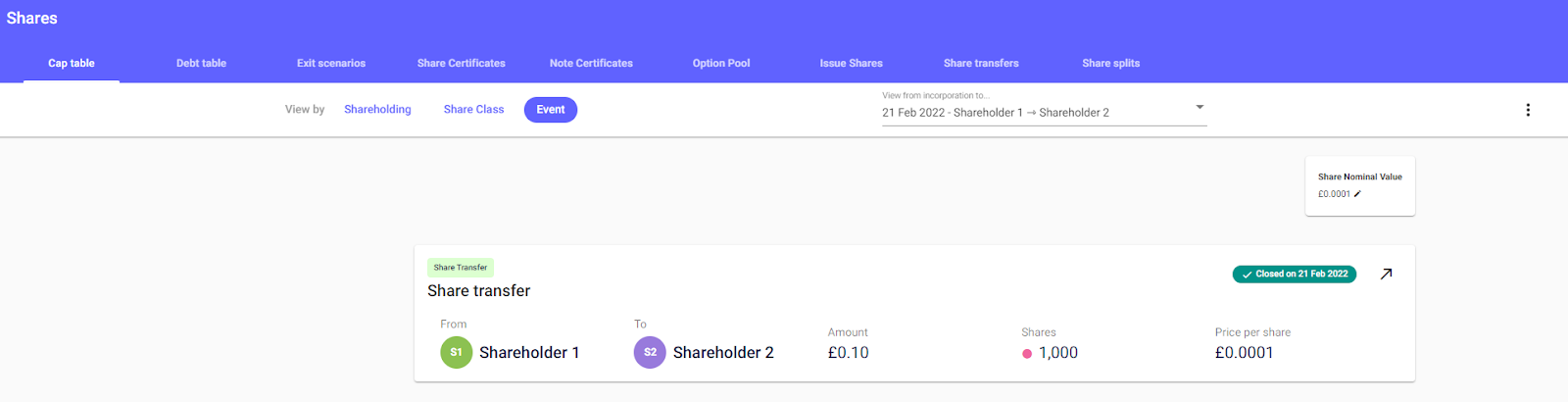
Task: Open the Issue Shares tab
Action: tap(852, 63)
